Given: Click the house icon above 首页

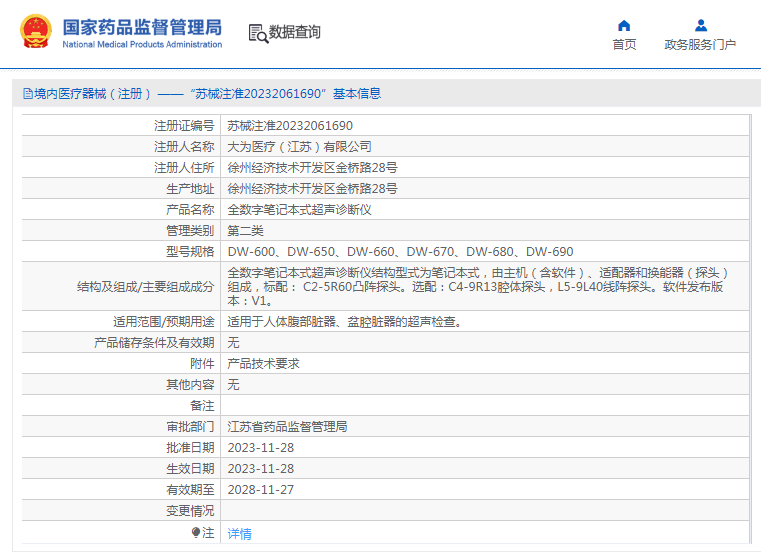Looking at the screenshot, I should [x=624, y=25].
